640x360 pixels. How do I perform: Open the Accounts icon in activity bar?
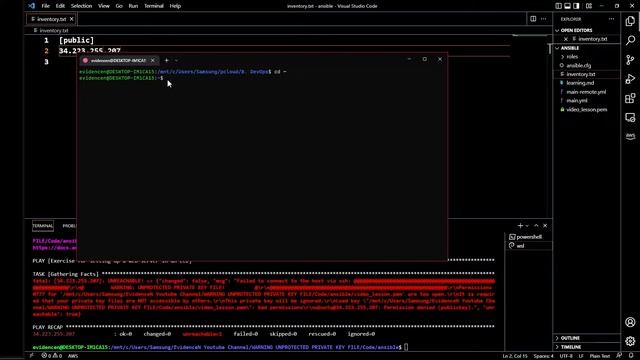[x=630, y=322]
